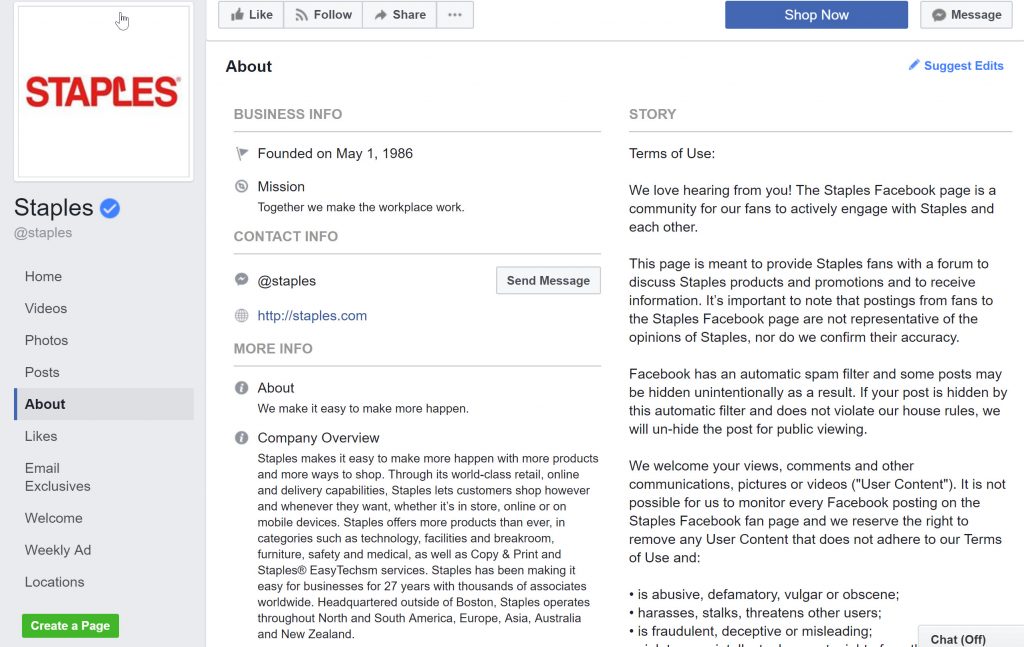Click the Shop Now button

(x=816, y=15)
